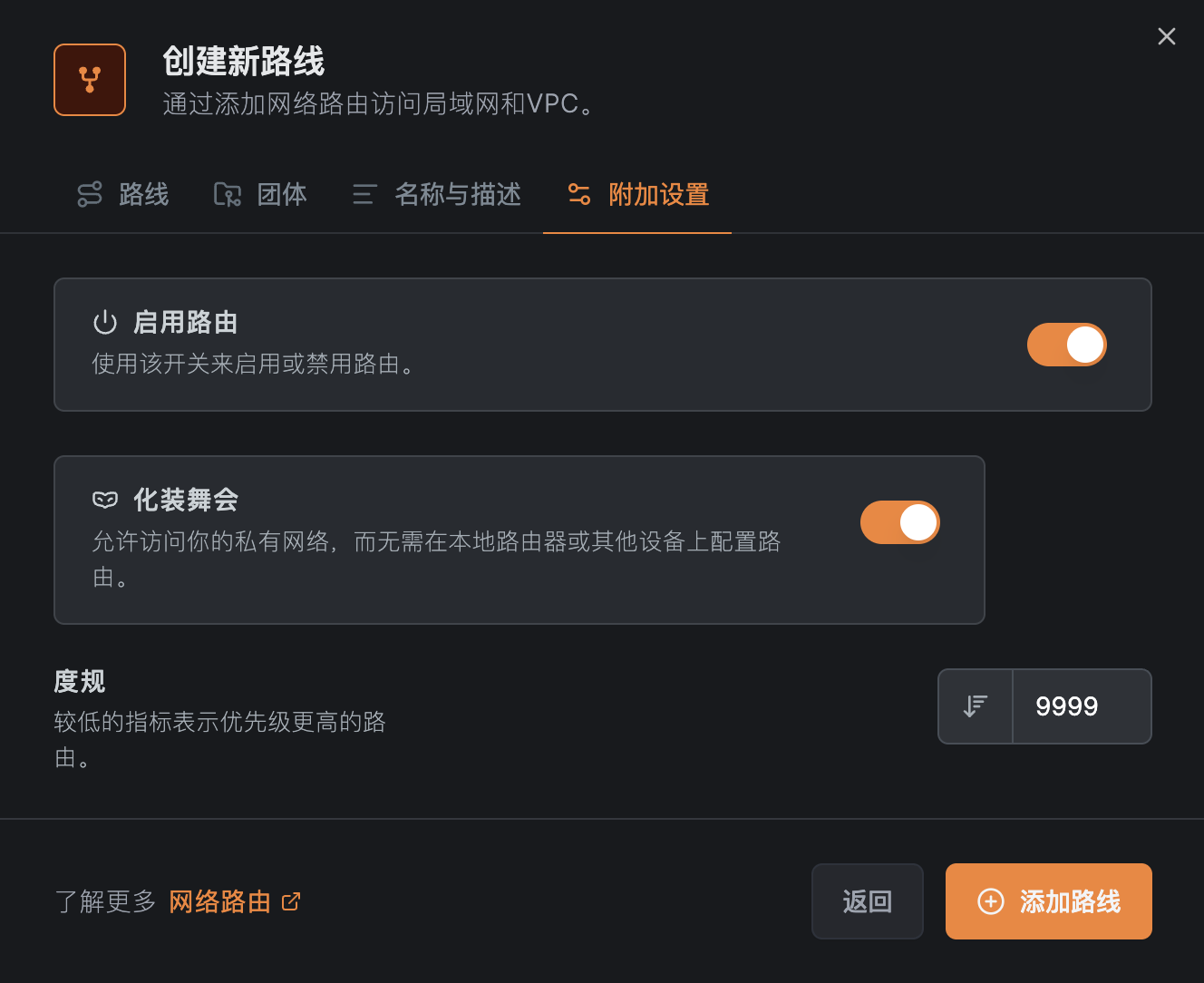The image size is (1204, 983).
Task: Open the 团体 tab
Action: point(260,194)
